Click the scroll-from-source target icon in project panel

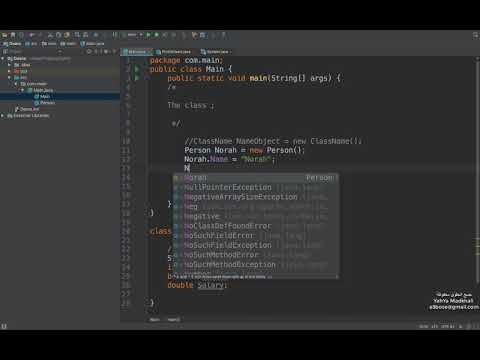point(89,52)
